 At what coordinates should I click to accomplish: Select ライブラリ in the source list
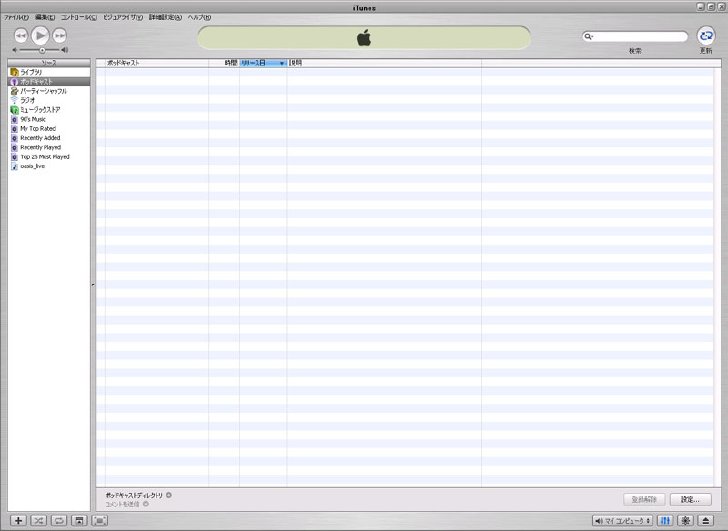coord(49,72)
